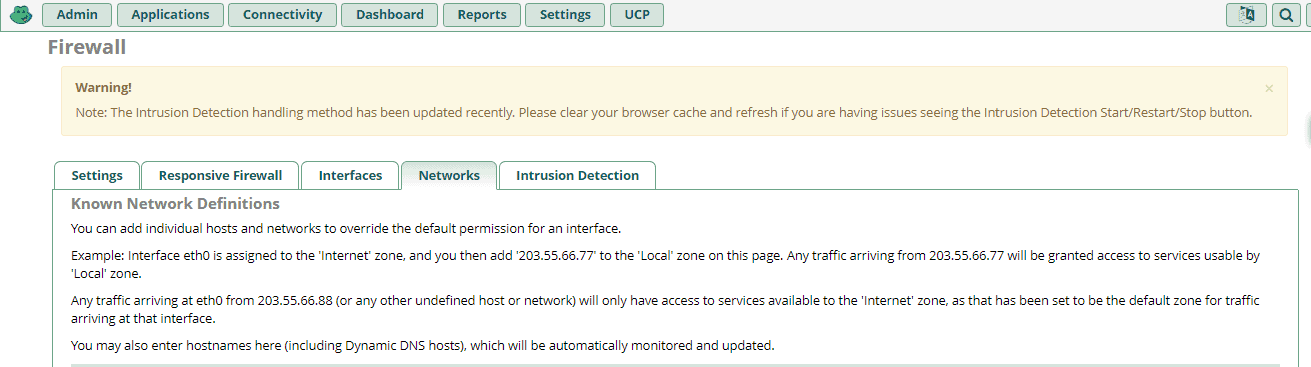Open the Interfaces tab
Viewport: 1311px width, 367px height.
click(x=350, y=175)
